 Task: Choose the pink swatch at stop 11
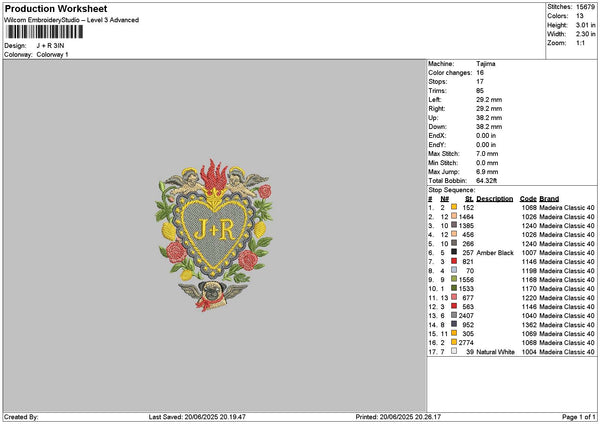pos(454,297)
